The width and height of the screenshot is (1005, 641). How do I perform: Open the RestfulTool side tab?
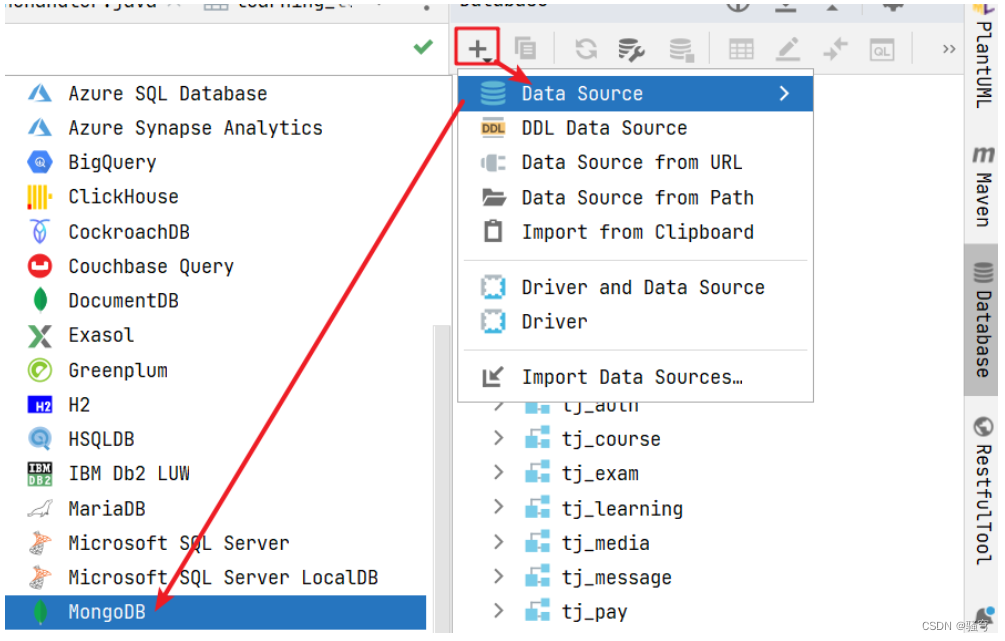pos(983,491)
